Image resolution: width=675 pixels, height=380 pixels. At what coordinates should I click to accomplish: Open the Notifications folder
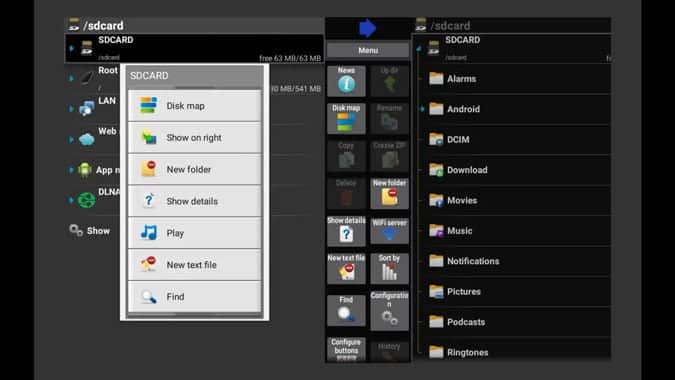[x=514, y=261]
